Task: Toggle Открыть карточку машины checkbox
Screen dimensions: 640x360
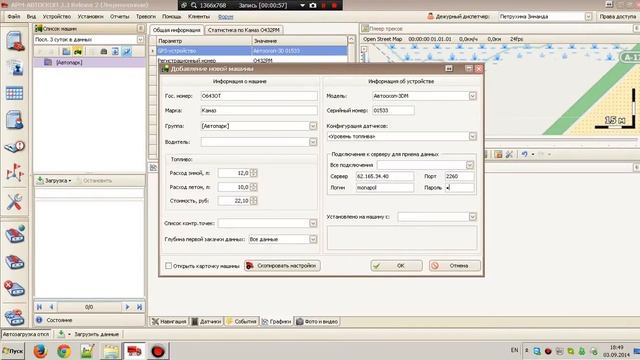Action: pos(168,266)
